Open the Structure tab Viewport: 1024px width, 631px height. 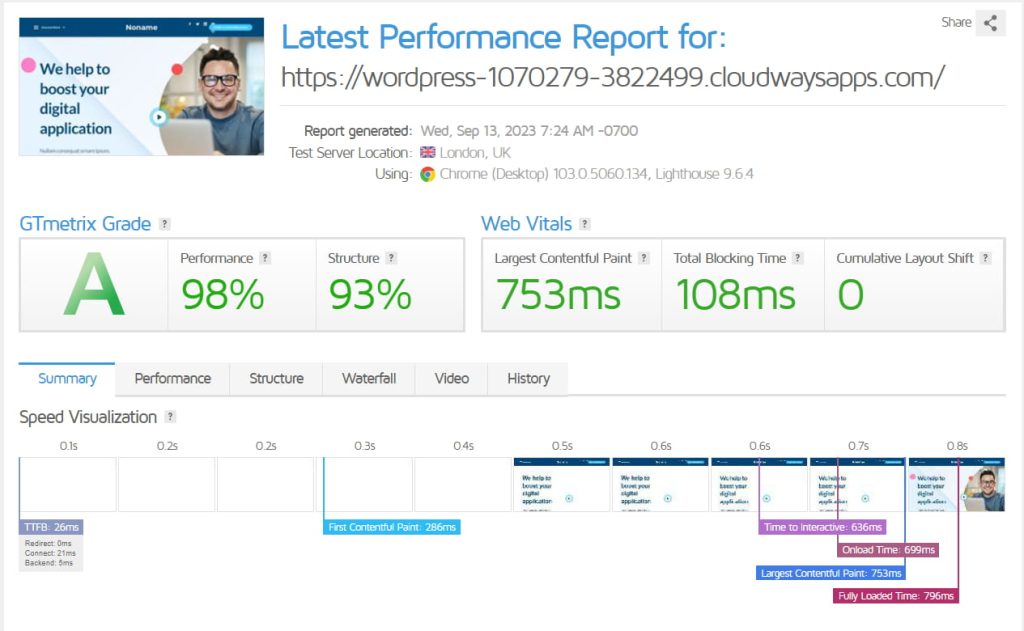pos(276,379)
